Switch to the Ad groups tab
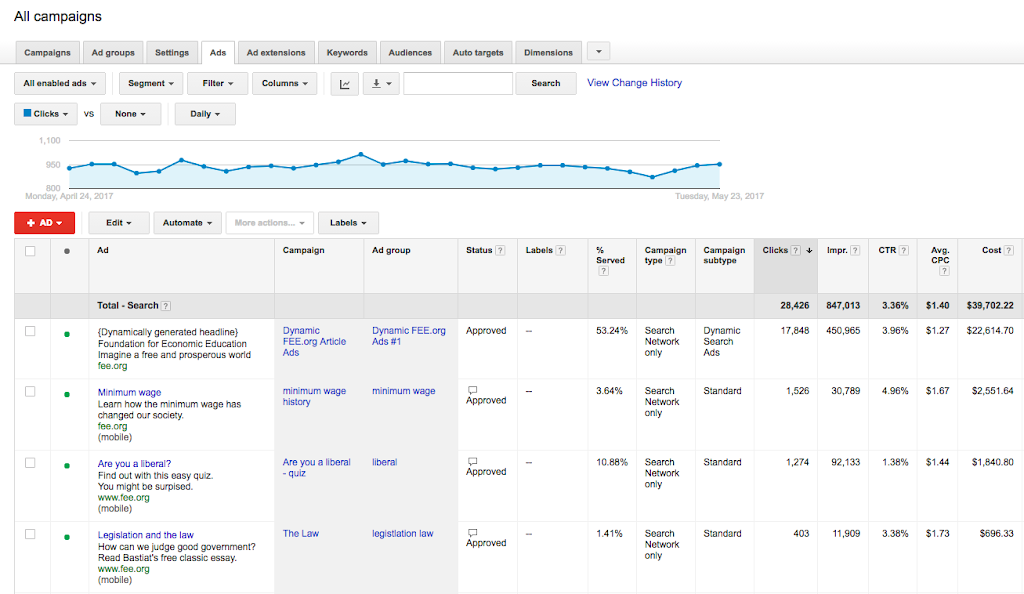This screenshot has width=1024, height=594. (x=113, y=52)
